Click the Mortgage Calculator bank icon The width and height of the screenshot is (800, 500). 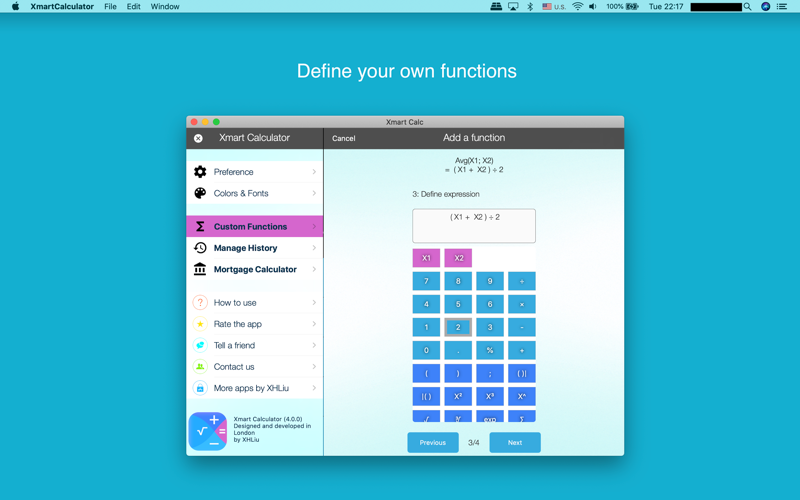point(200,269)
